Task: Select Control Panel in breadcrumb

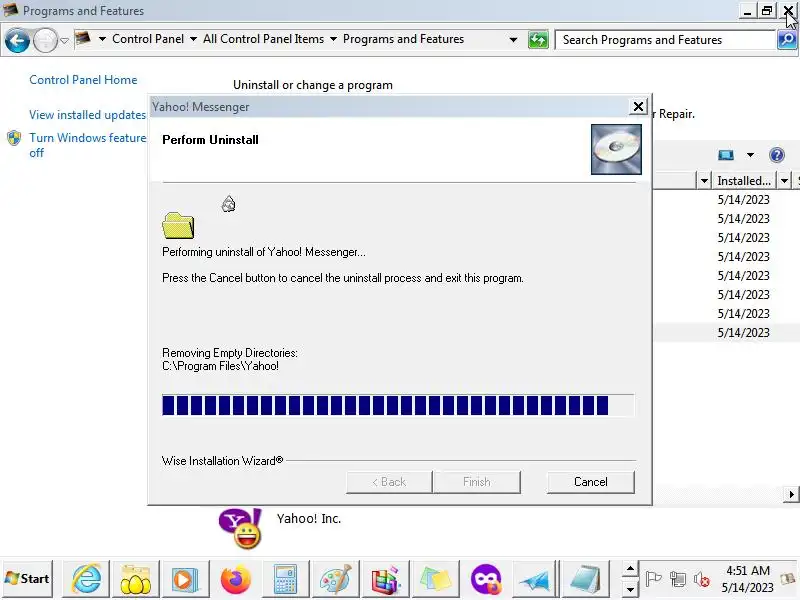Action: click(x=148, y=39)
